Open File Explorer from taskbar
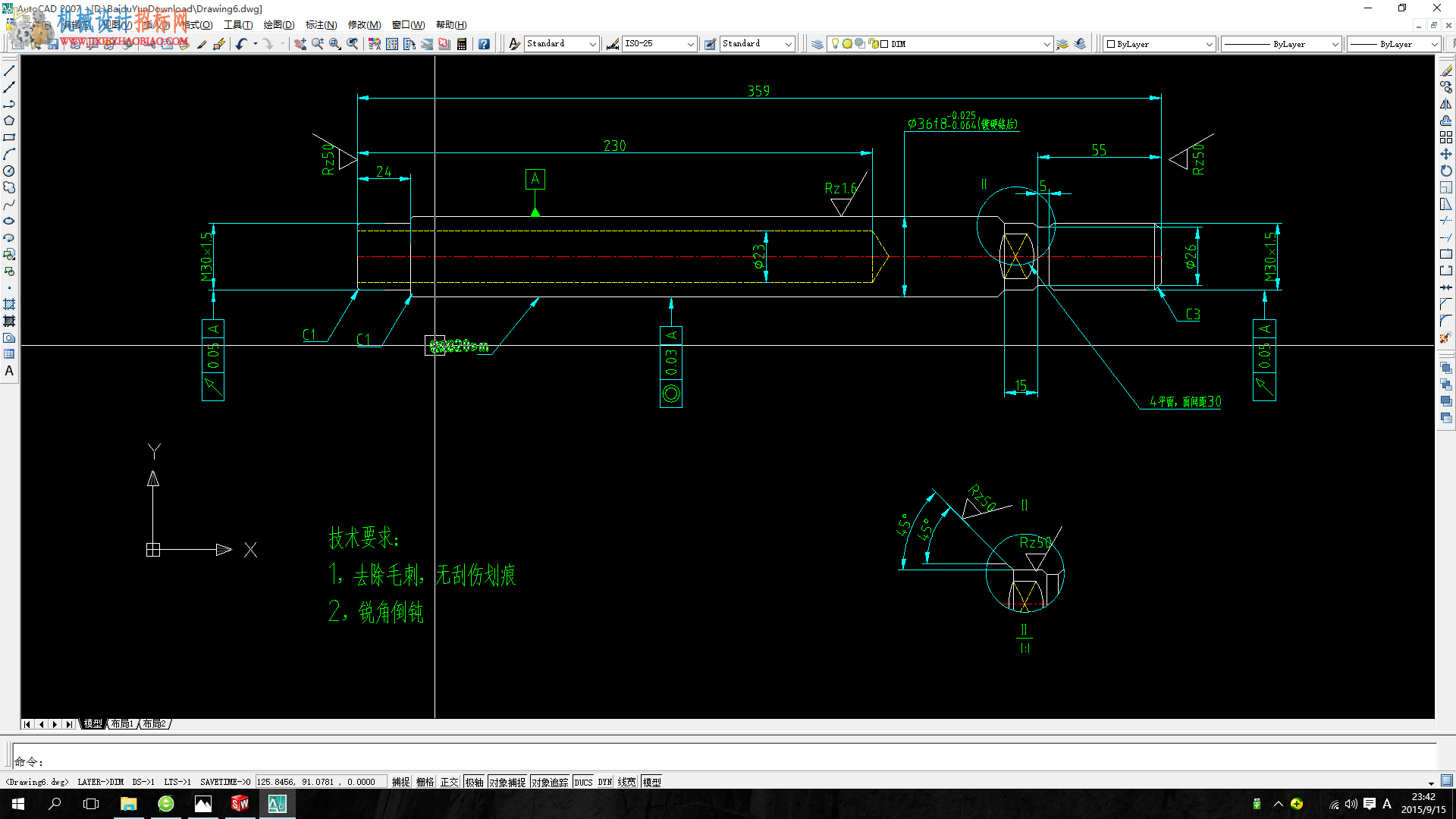Screen dimensions: 1456x819 pos(129,804)
